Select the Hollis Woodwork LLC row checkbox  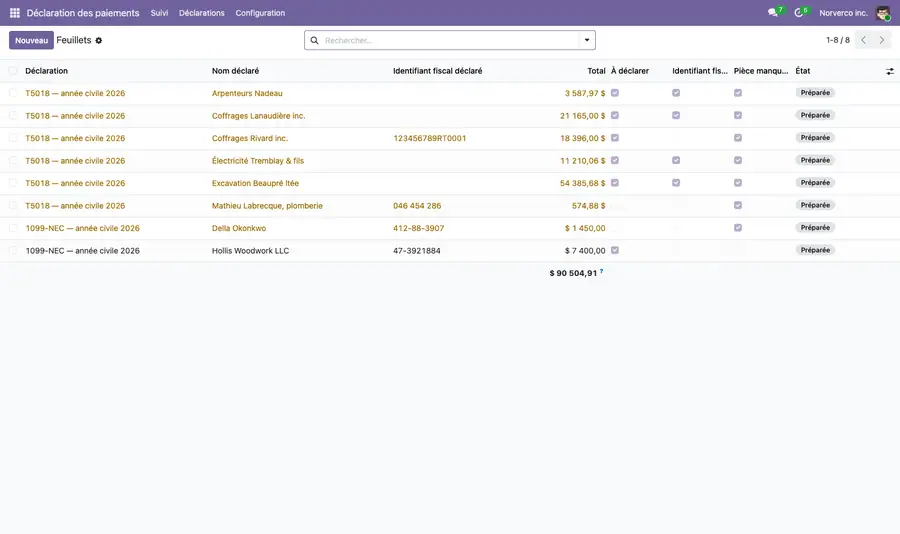(x=13, y=250)
